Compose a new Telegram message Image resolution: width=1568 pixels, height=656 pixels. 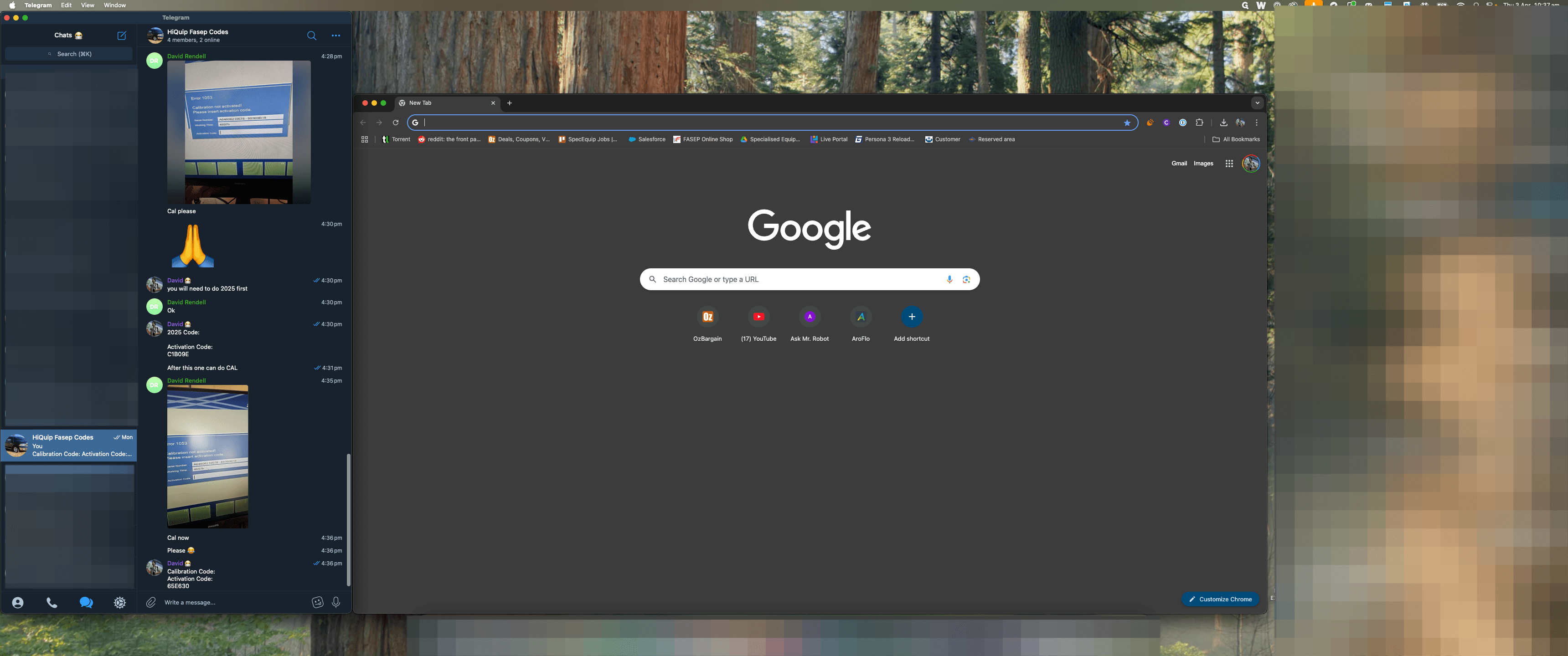point(122,35)
